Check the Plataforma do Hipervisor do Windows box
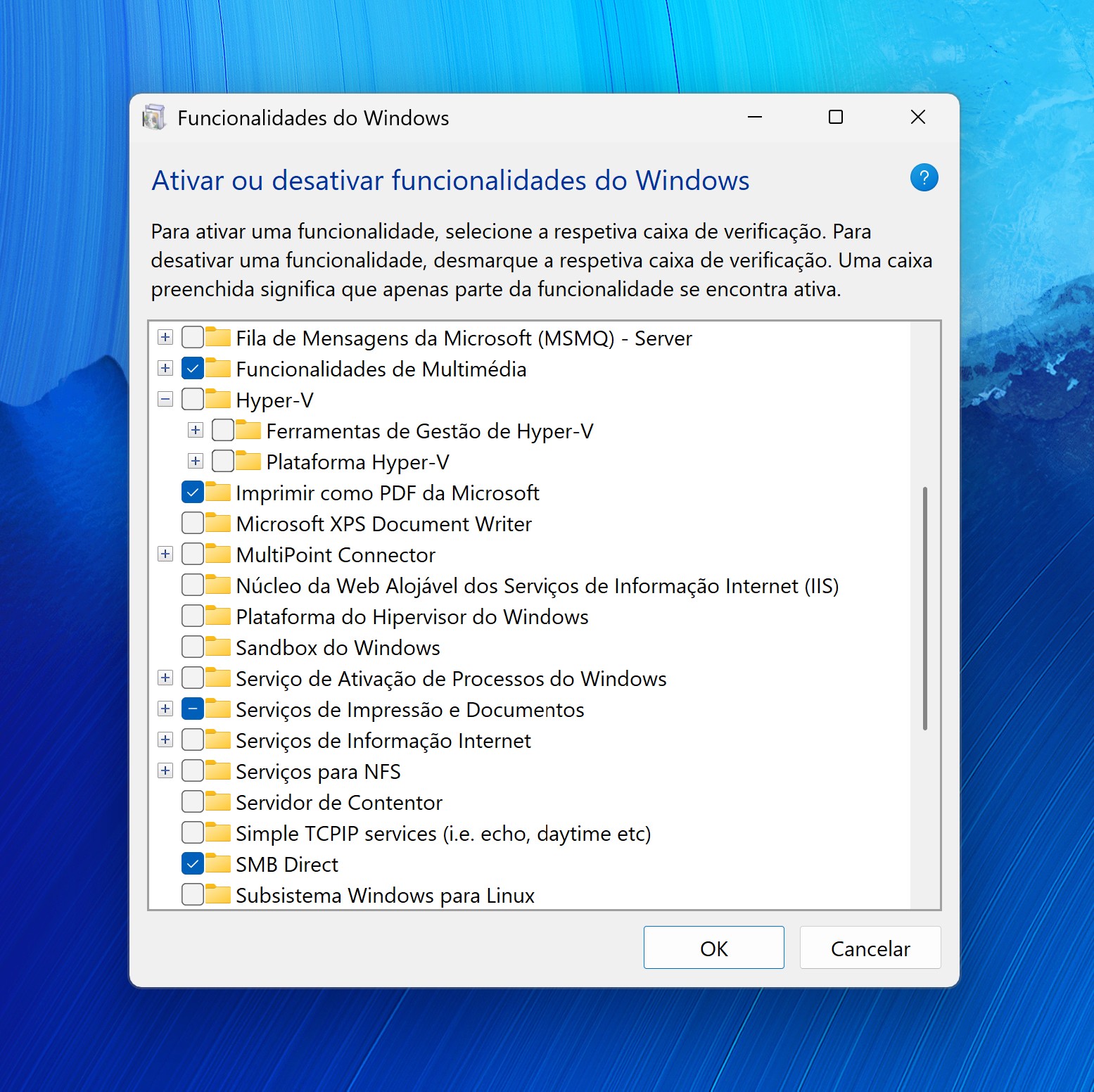 pyautogui.click(x=193, y=616)
